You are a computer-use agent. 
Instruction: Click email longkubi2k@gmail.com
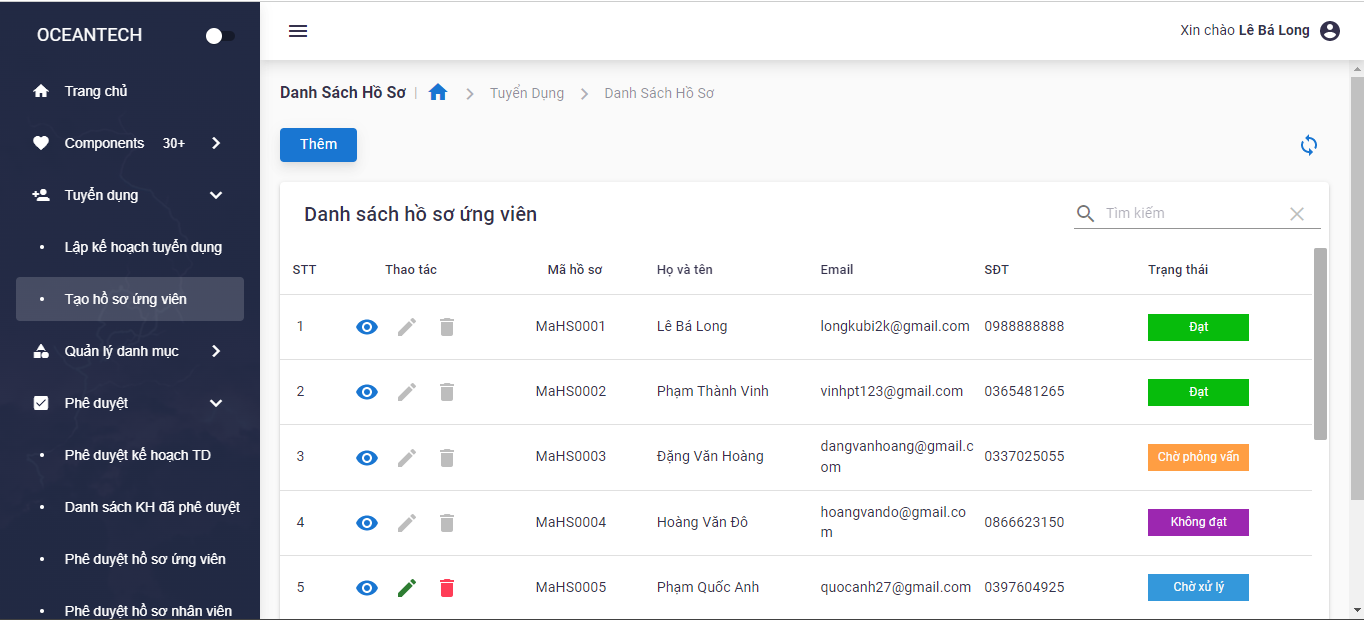pyautogui.click(x=895, y=326)
